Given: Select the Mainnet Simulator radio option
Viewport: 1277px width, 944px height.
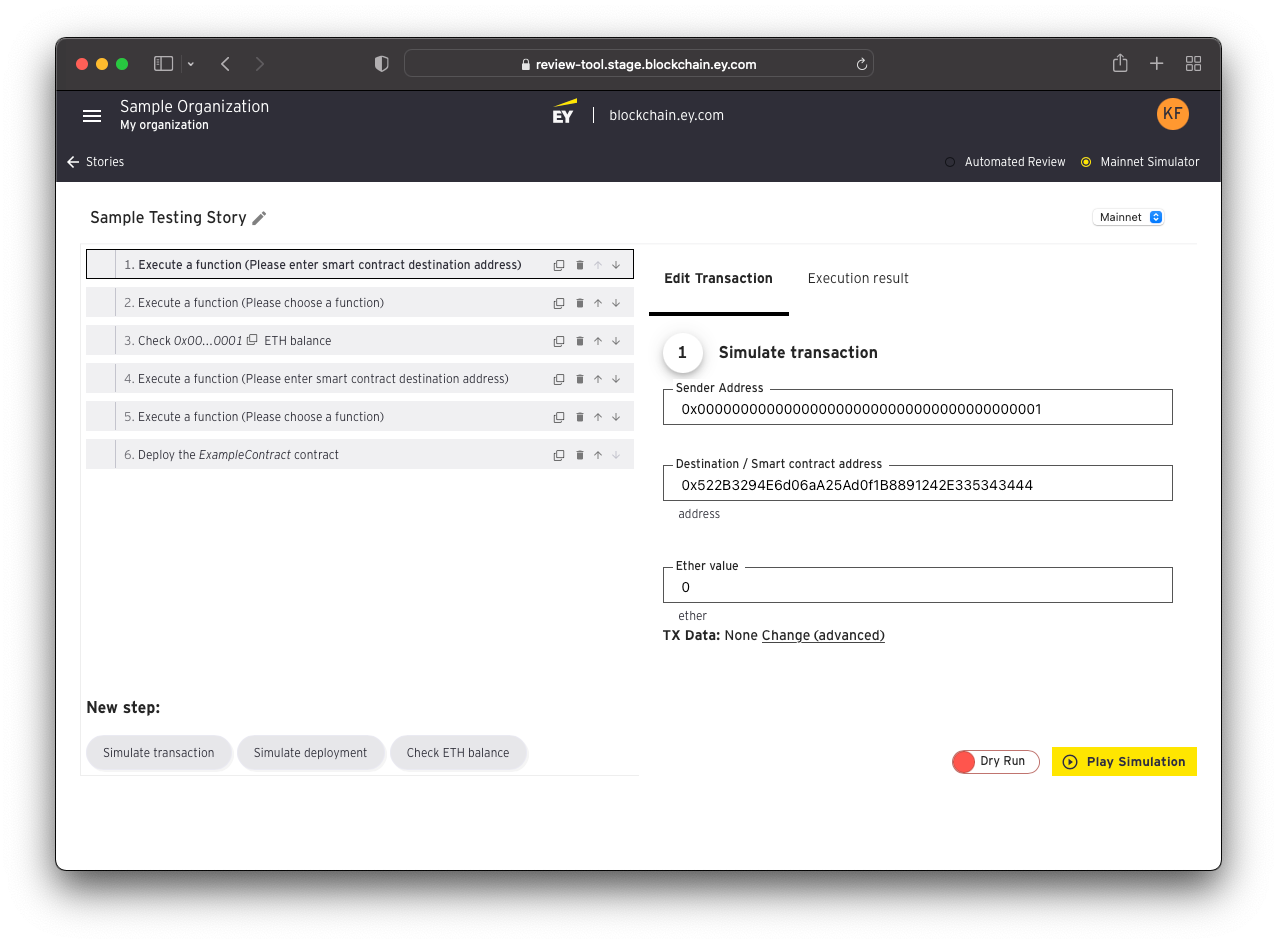Looking at the screenshot, I should coord(1086,161).
